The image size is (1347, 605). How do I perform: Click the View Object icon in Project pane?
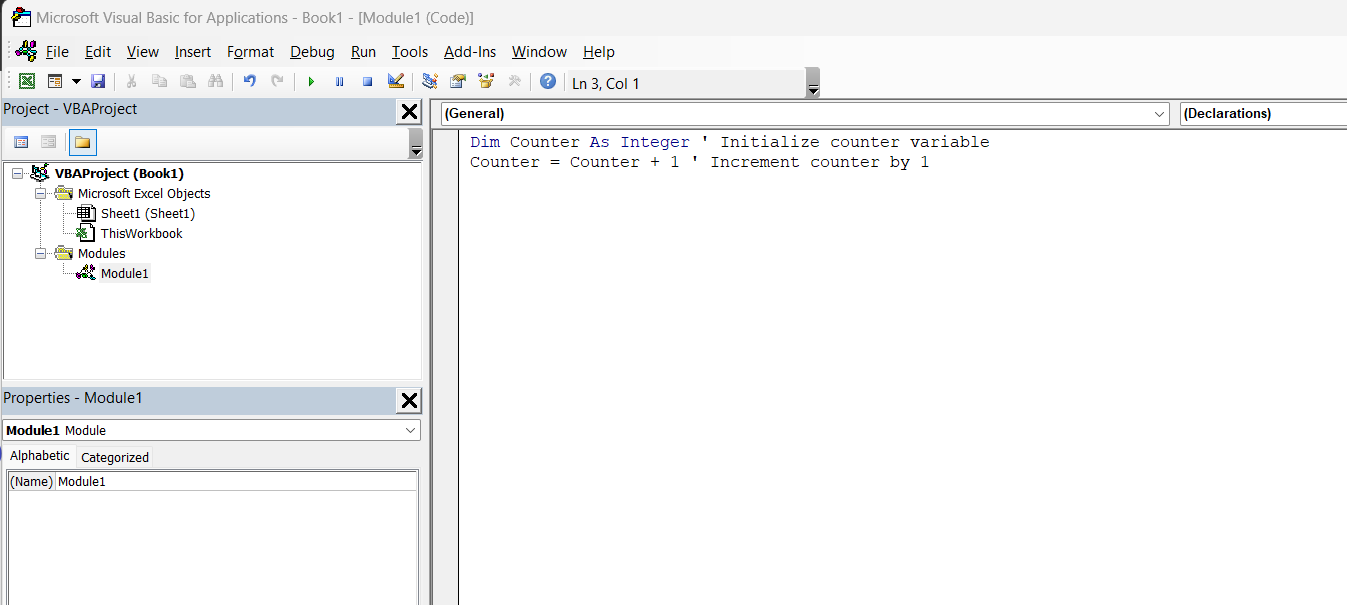point(48,142)
